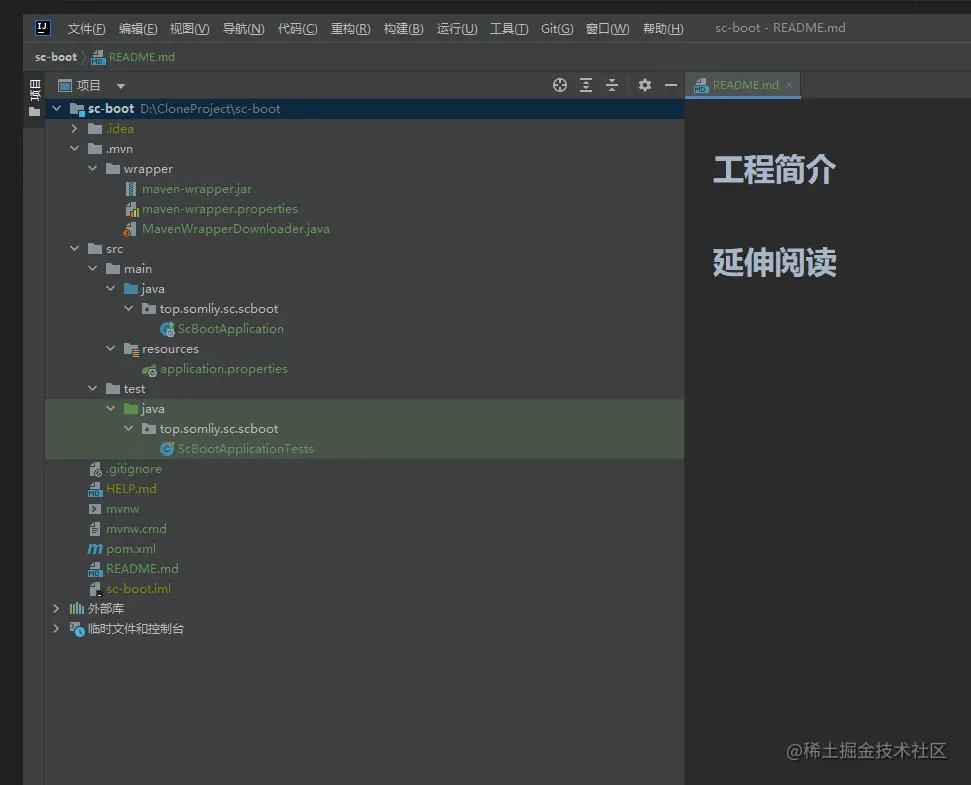
Task: Click the collapse all icon in project toolbar
Action: (612, 85)
